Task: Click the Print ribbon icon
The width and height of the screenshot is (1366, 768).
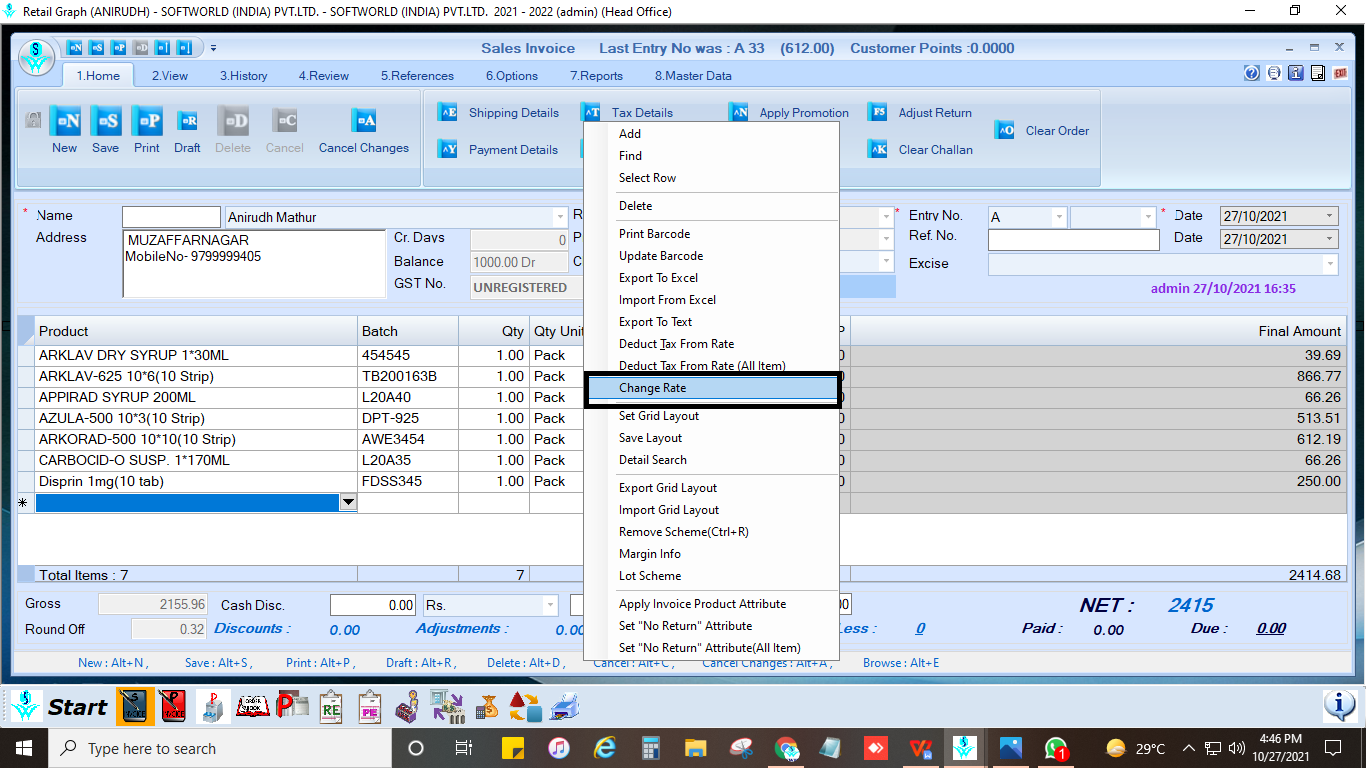Action: pos(147,121)
